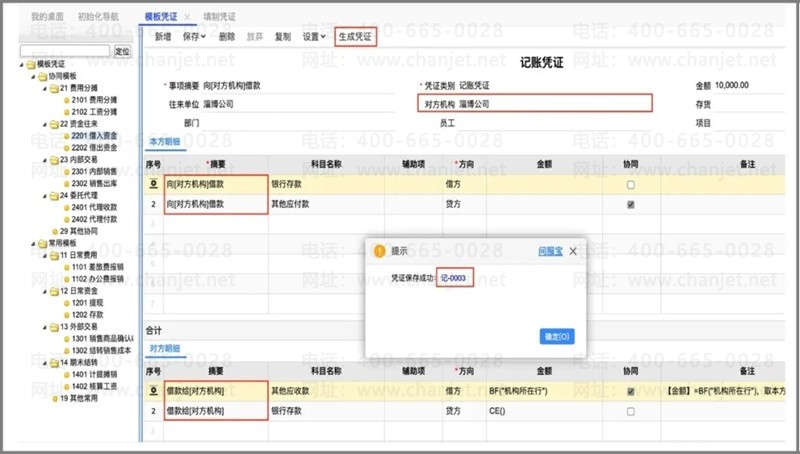Switch to the 填制凭证 tab
Viewport: 800px width, 454px height.
(x=219, y=18)
